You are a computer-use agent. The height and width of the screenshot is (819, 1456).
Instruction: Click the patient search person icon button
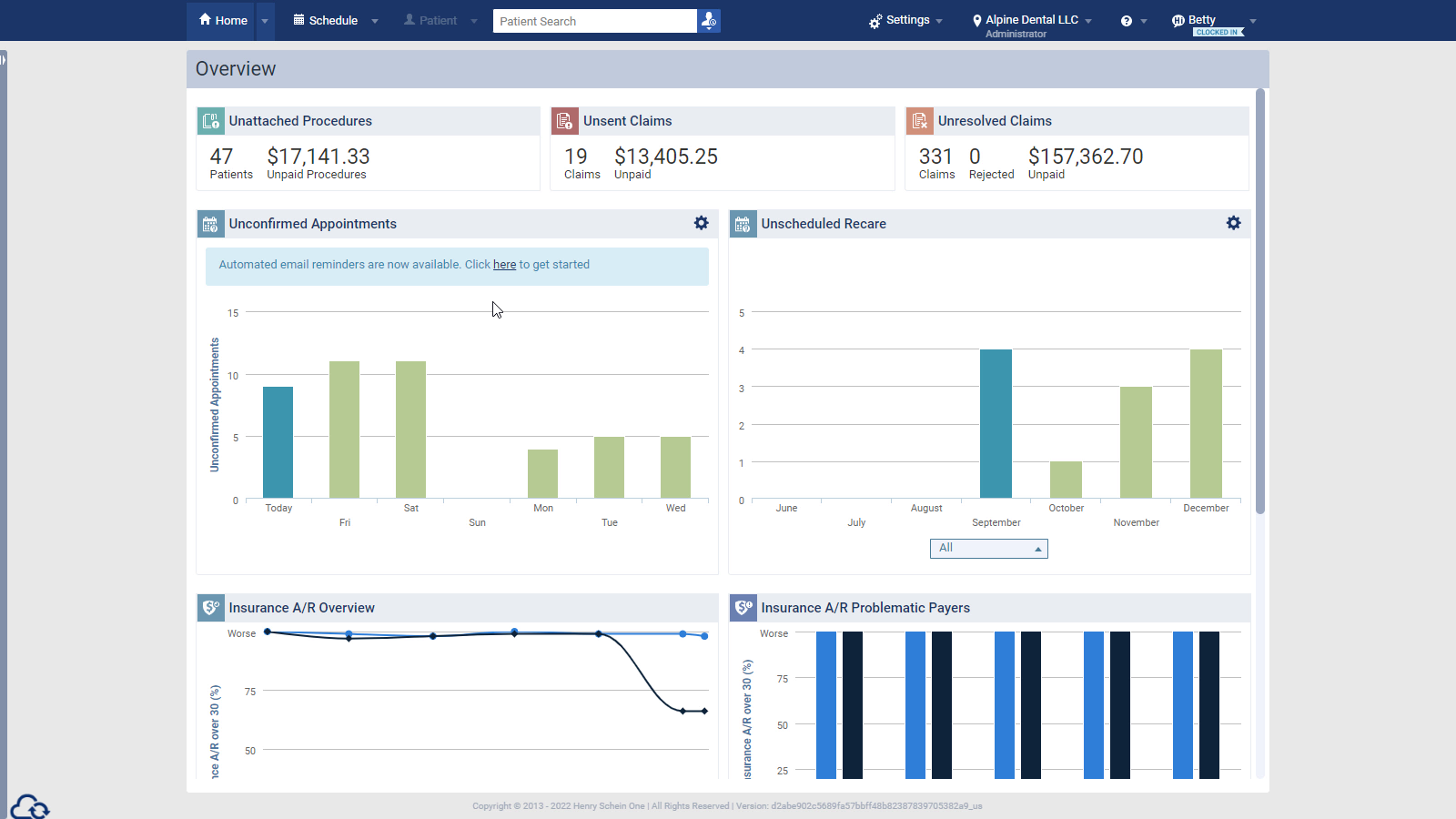coord(709,21)
